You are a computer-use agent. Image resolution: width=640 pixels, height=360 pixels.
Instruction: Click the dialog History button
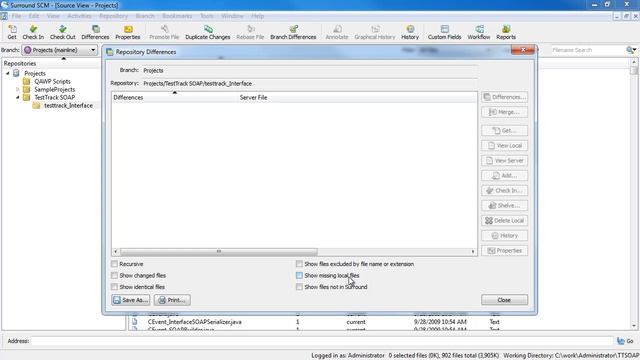click(504, 236)
